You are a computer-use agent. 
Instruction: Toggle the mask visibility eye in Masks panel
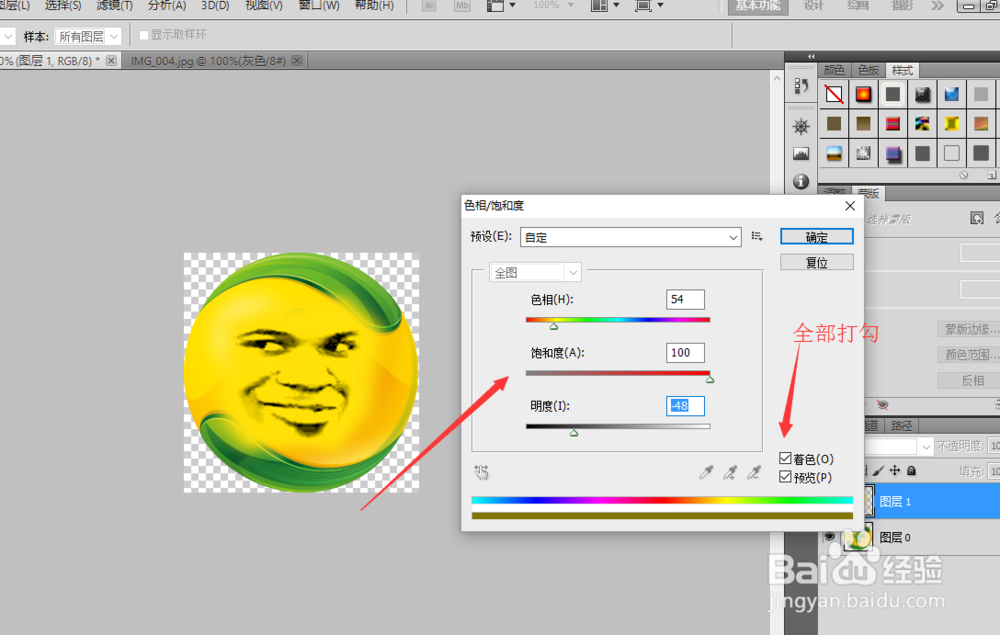tap(883, 405)
